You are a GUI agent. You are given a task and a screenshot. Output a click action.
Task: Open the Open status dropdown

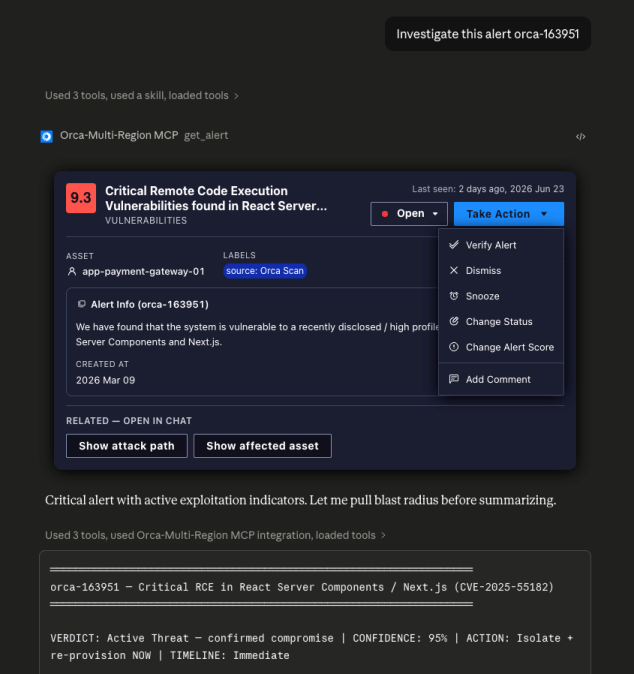click(x=409, y=214)
